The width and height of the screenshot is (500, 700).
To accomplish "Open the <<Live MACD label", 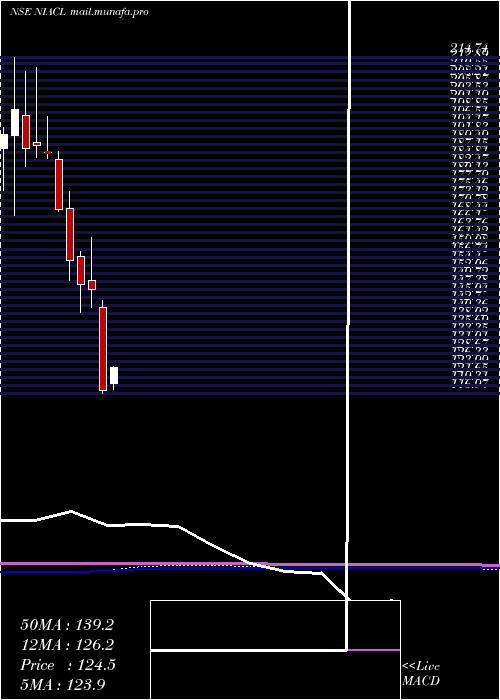I will (421, 674).
